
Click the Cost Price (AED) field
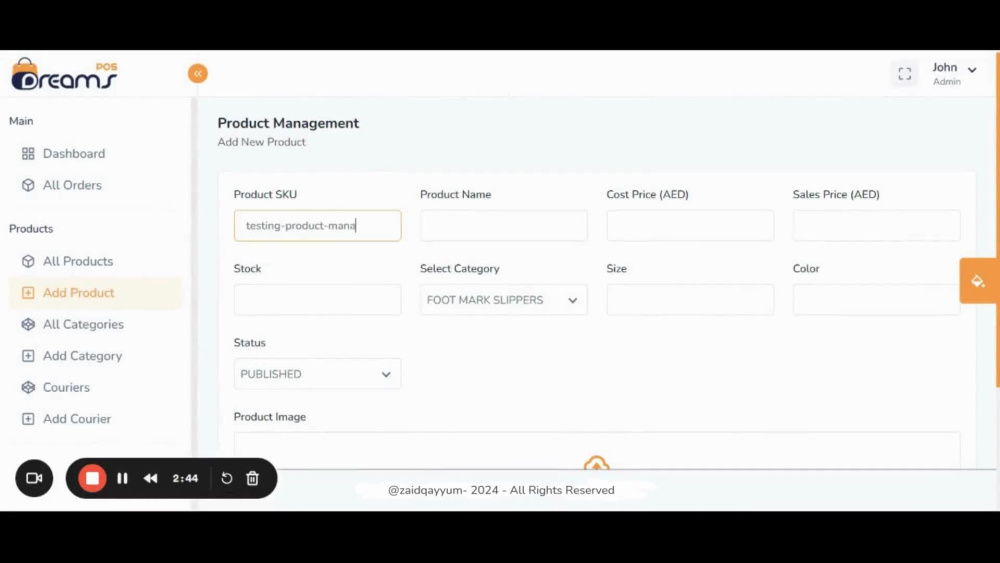tap(690, 226)
